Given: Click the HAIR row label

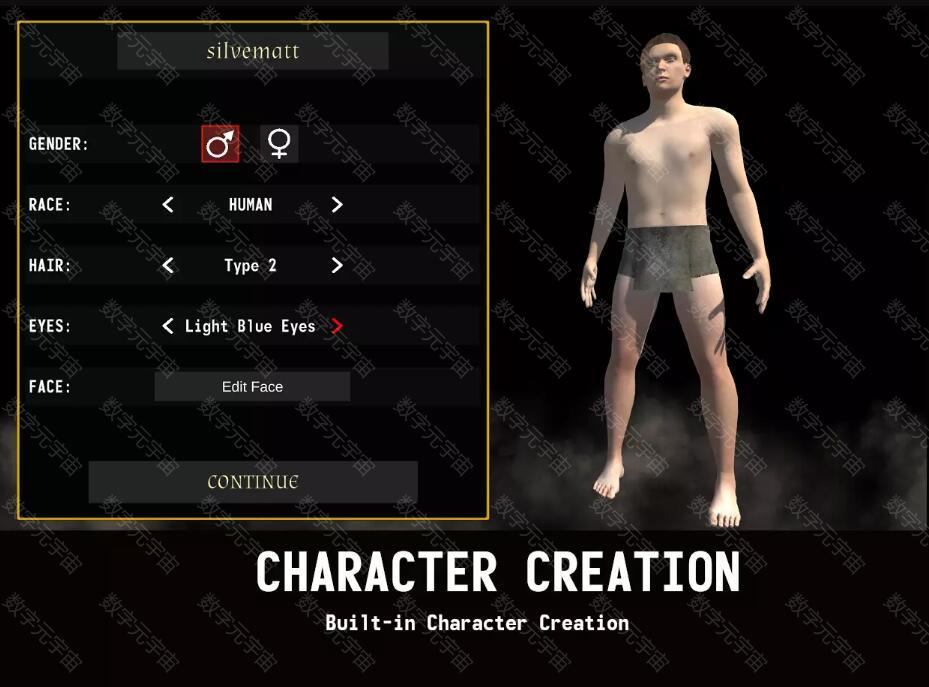Looking at the screenshot, I should (x=50, y=265).
